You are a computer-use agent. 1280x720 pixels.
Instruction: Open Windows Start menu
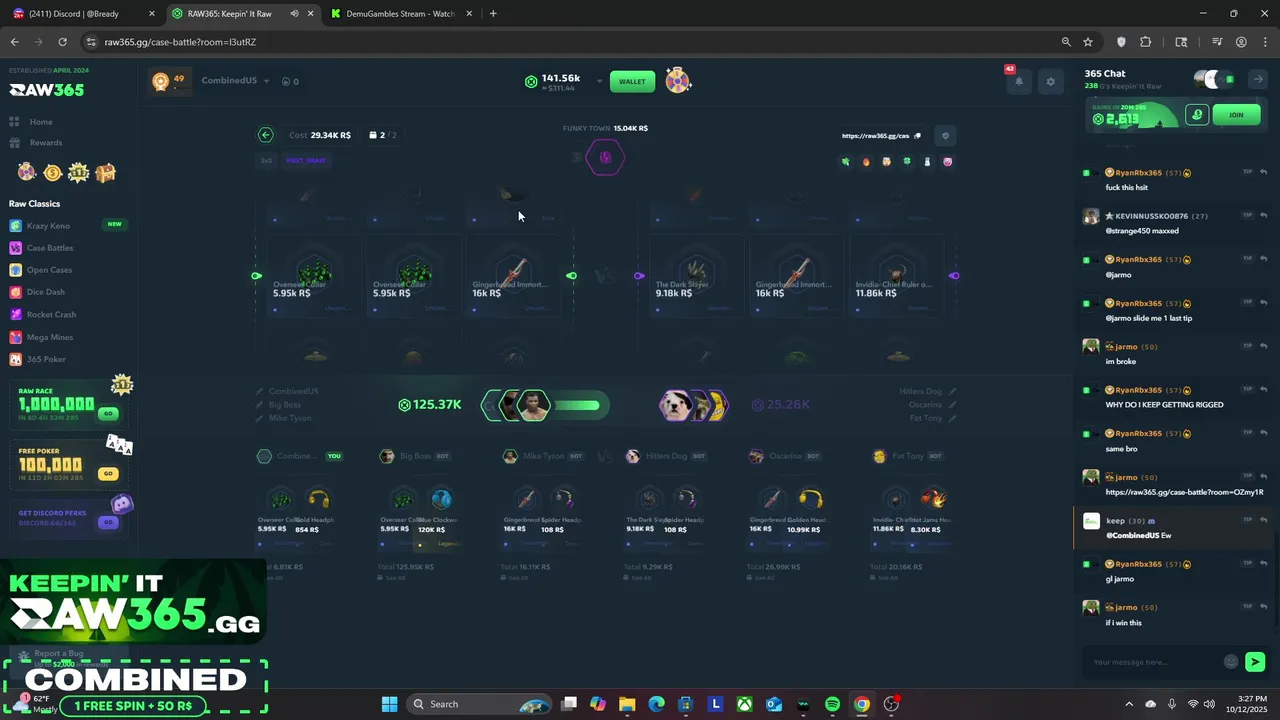tap(389, 704)
